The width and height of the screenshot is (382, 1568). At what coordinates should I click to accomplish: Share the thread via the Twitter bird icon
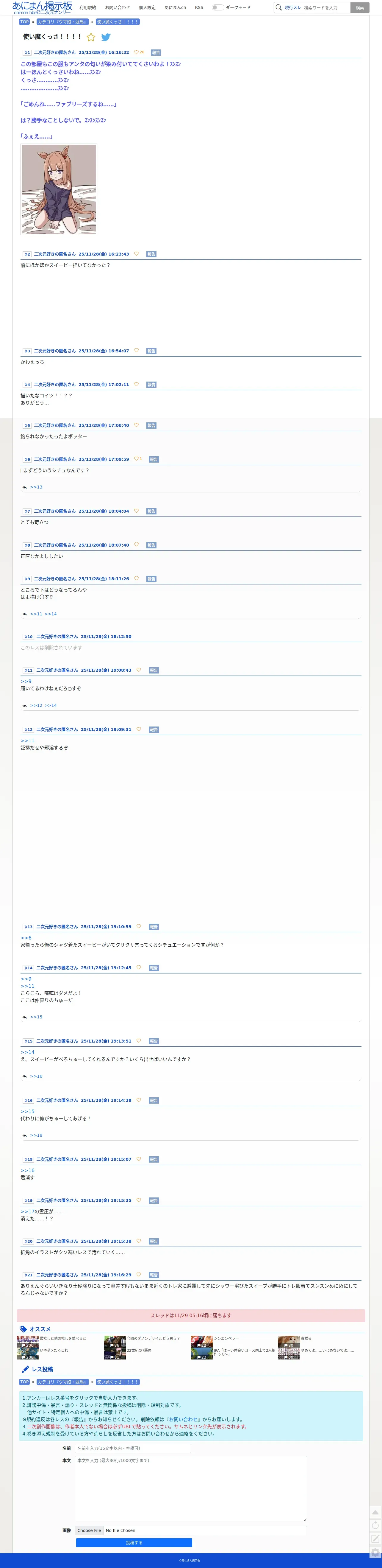[x=106, y=37]
